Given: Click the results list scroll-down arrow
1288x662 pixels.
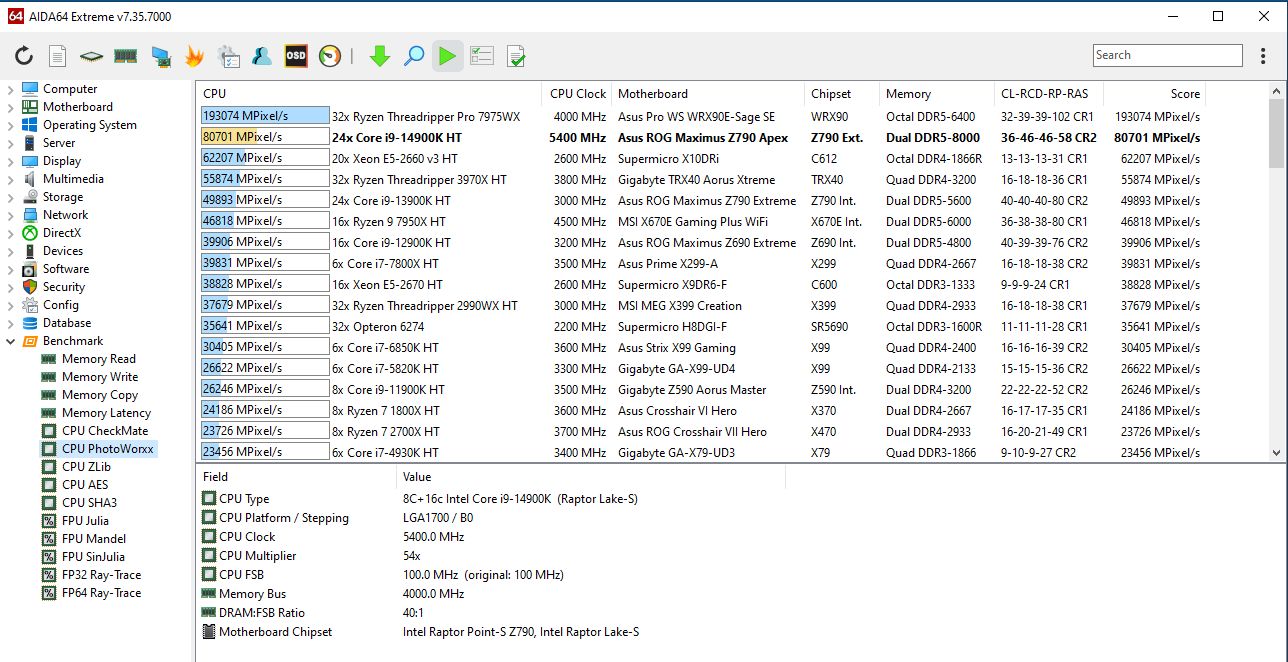Looking at the screenshot, I should [x=1277, y=452].
